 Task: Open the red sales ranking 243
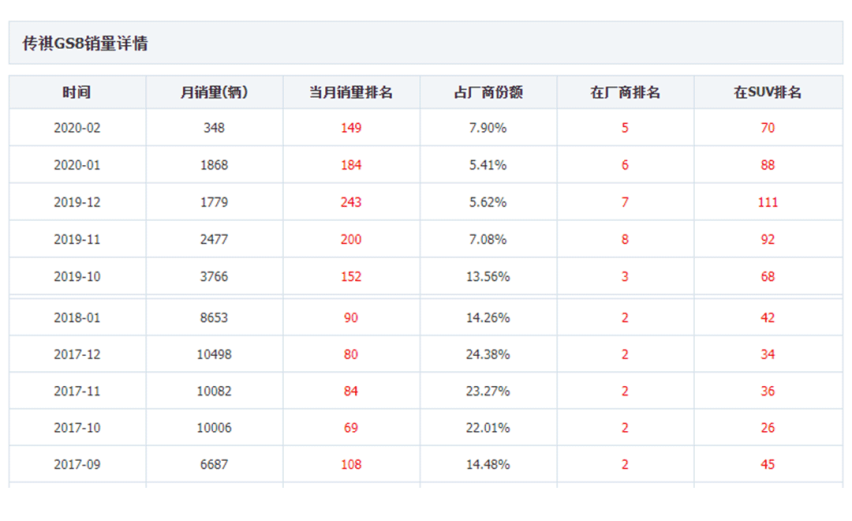tap(351, 202)
